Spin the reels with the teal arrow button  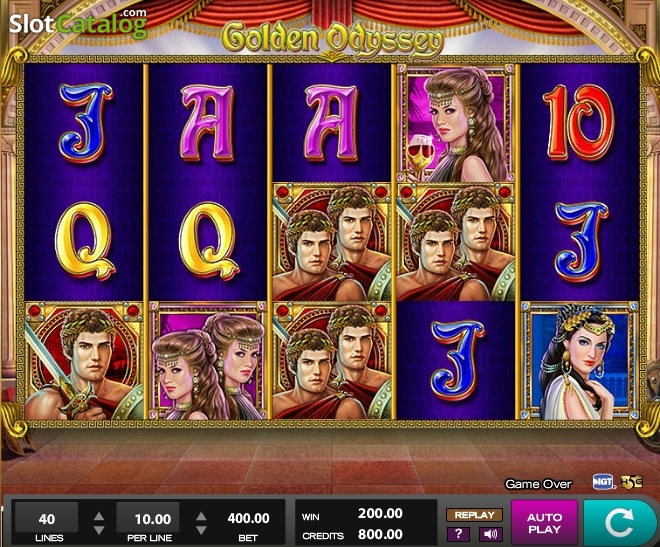pos(618,523)
